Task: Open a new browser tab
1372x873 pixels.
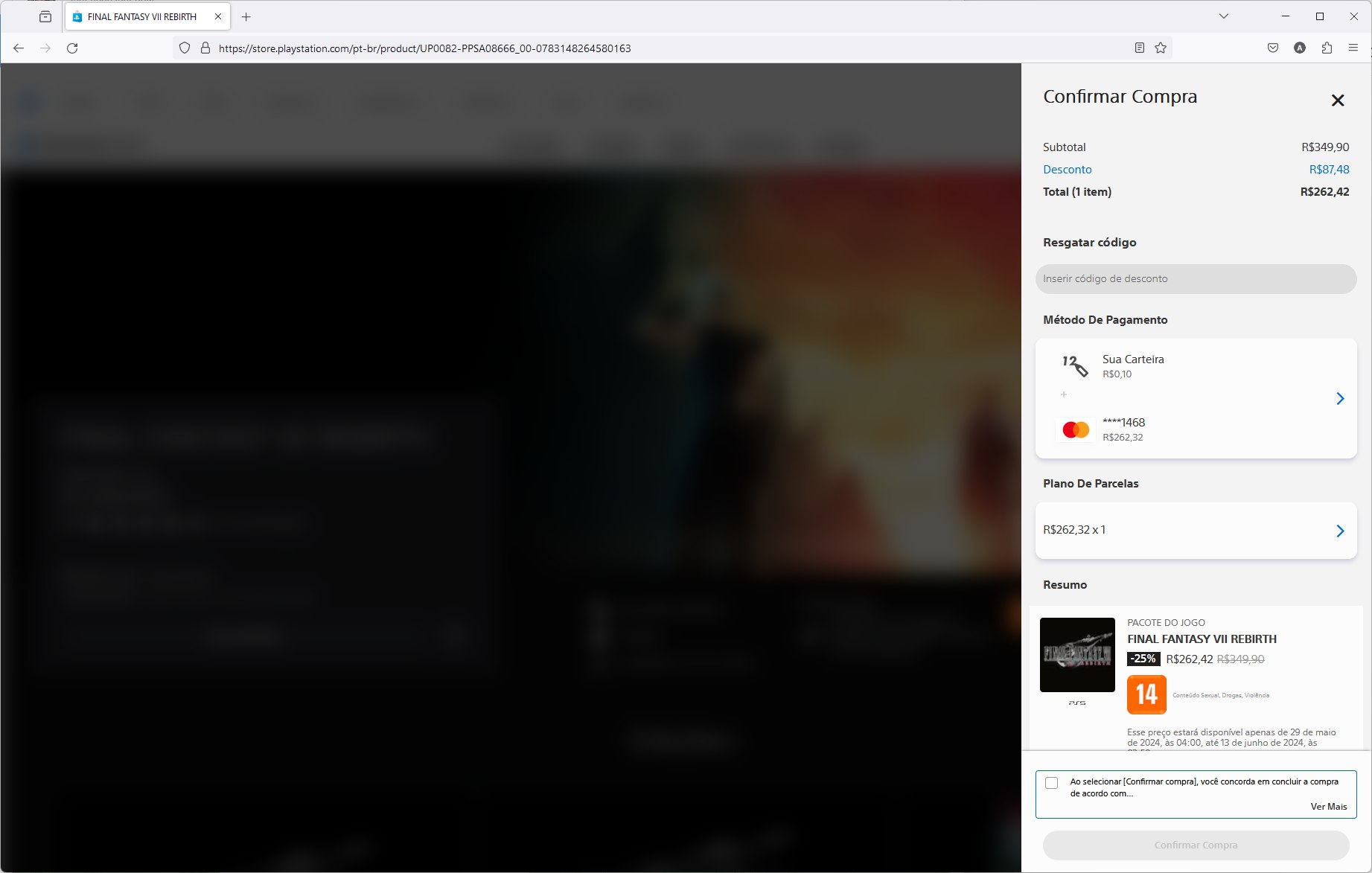Action: coord(246,16)
